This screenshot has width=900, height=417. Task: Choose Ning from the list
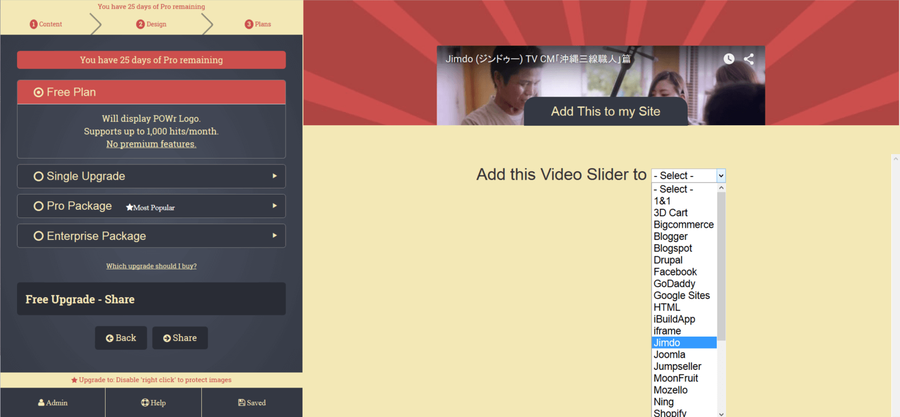684,402
